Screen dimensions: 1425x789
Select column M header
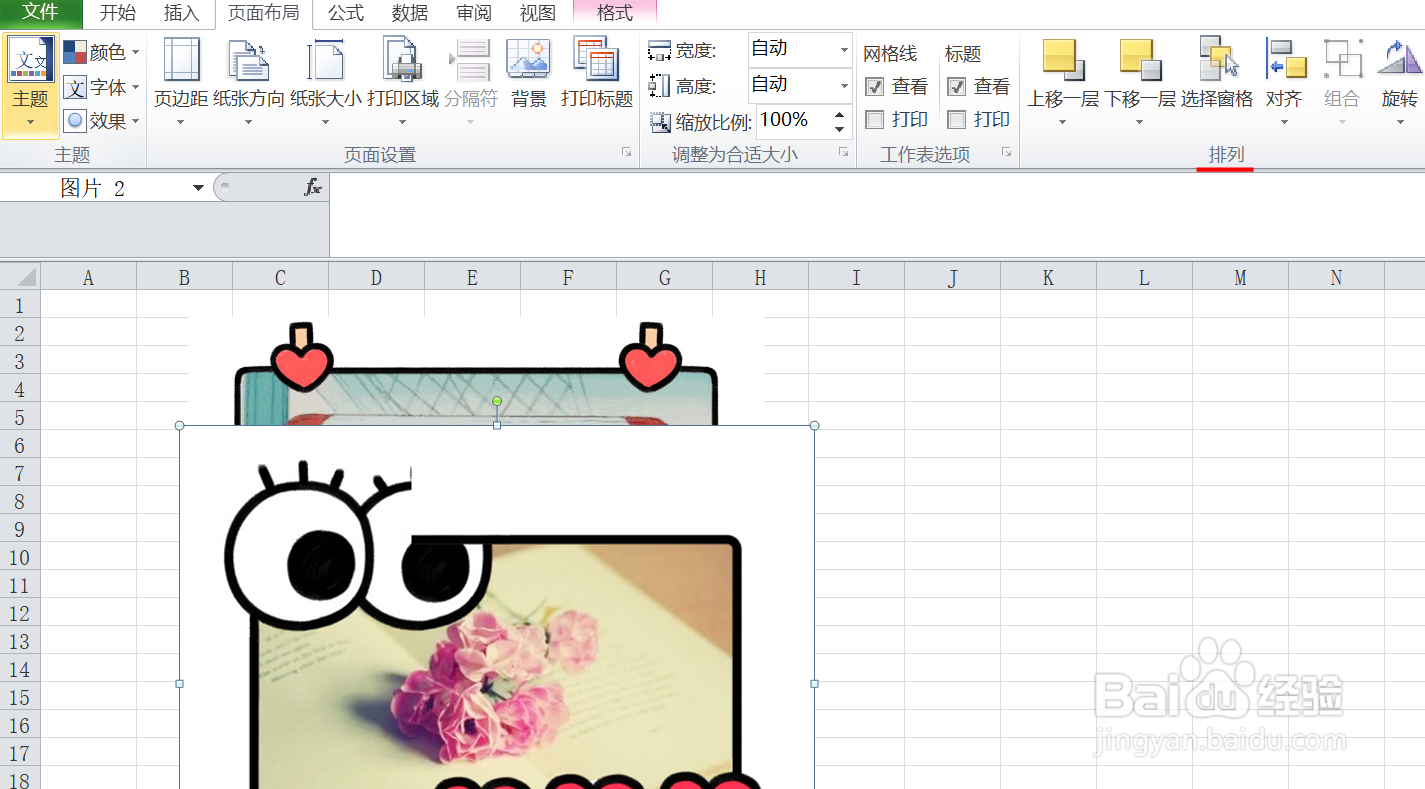coord(1240,278)
